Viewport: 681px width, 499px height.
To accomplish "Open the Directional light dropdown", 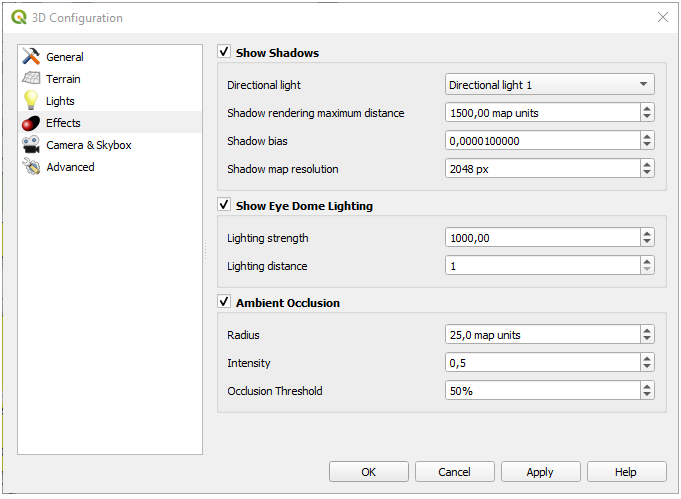I will tap(549, 85).
